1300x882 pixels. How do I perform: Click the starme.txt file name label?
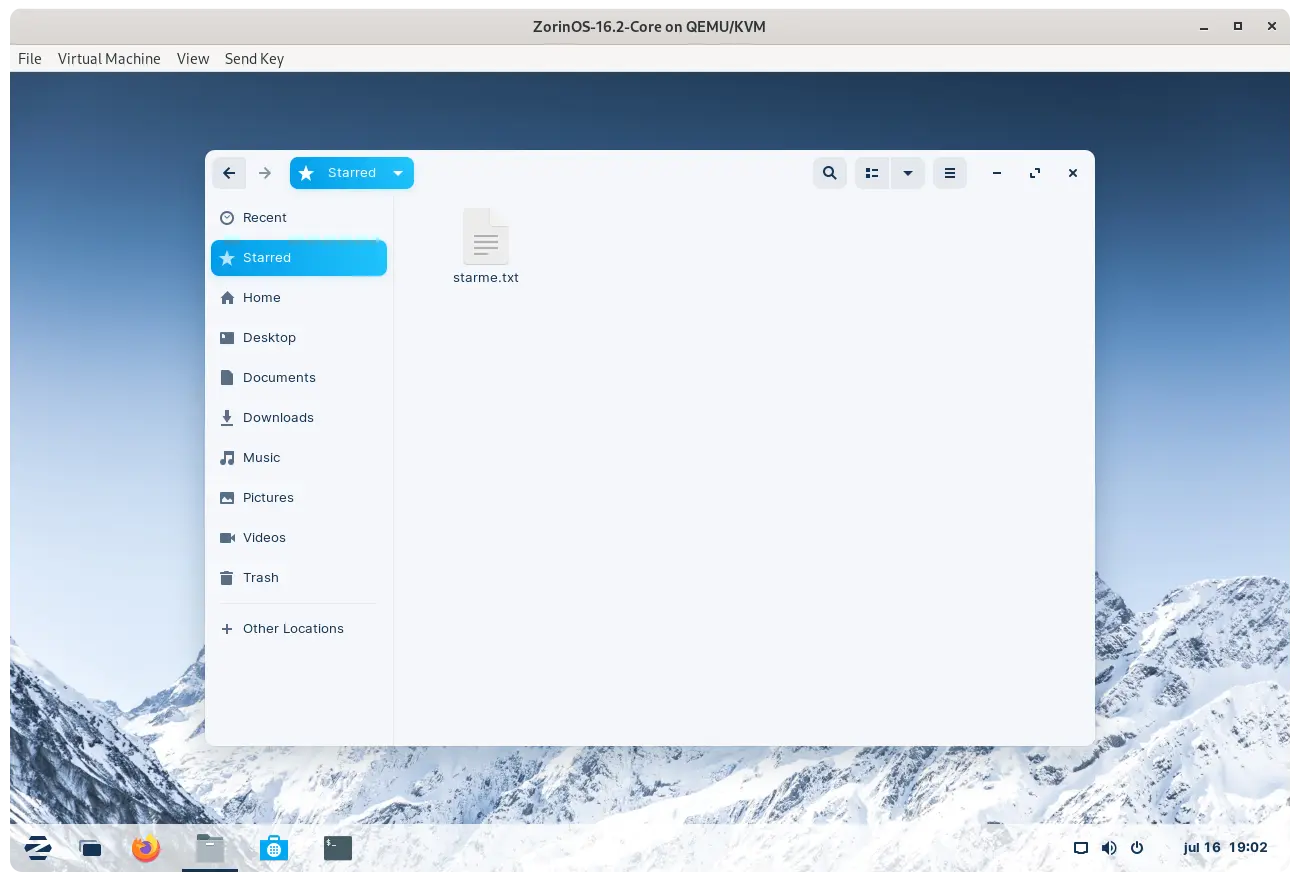(486, 278)
